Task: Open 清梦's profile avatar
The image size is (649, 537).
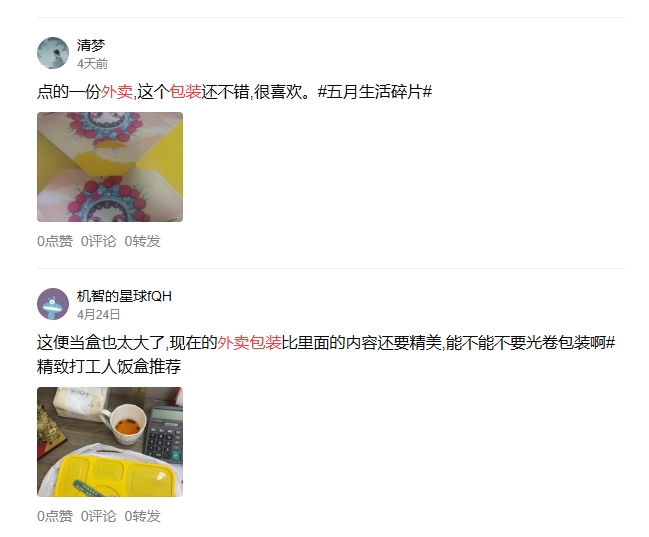Action: 53,53
